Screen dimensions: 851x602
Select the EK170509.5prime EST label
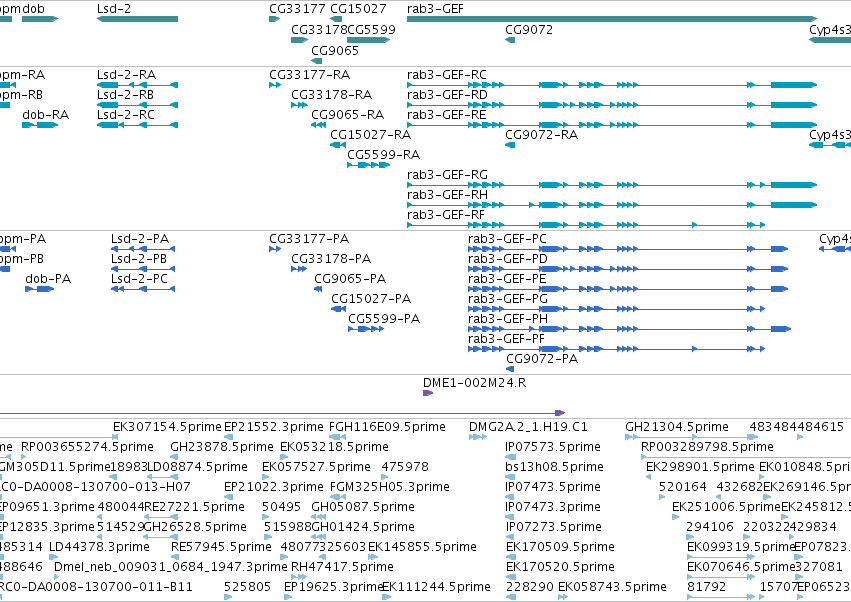[560, 547]
